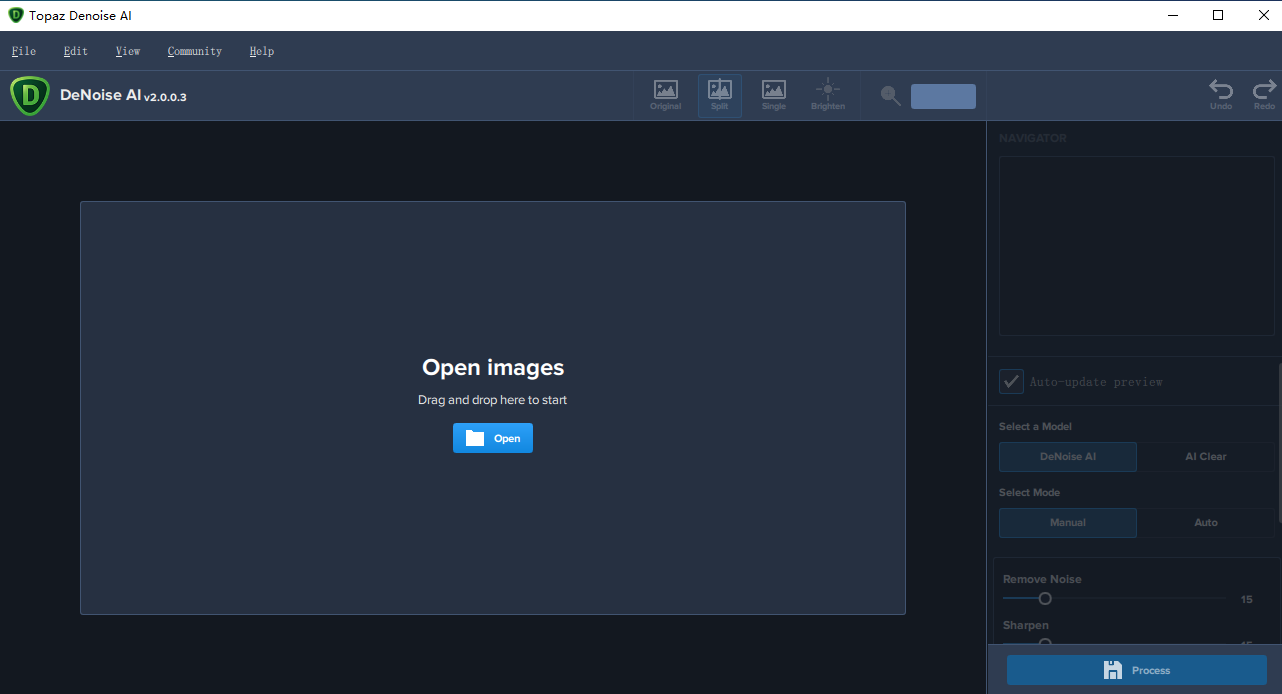Click the blue Open button
Viewport: 1282px width, 694px height.
493,438
